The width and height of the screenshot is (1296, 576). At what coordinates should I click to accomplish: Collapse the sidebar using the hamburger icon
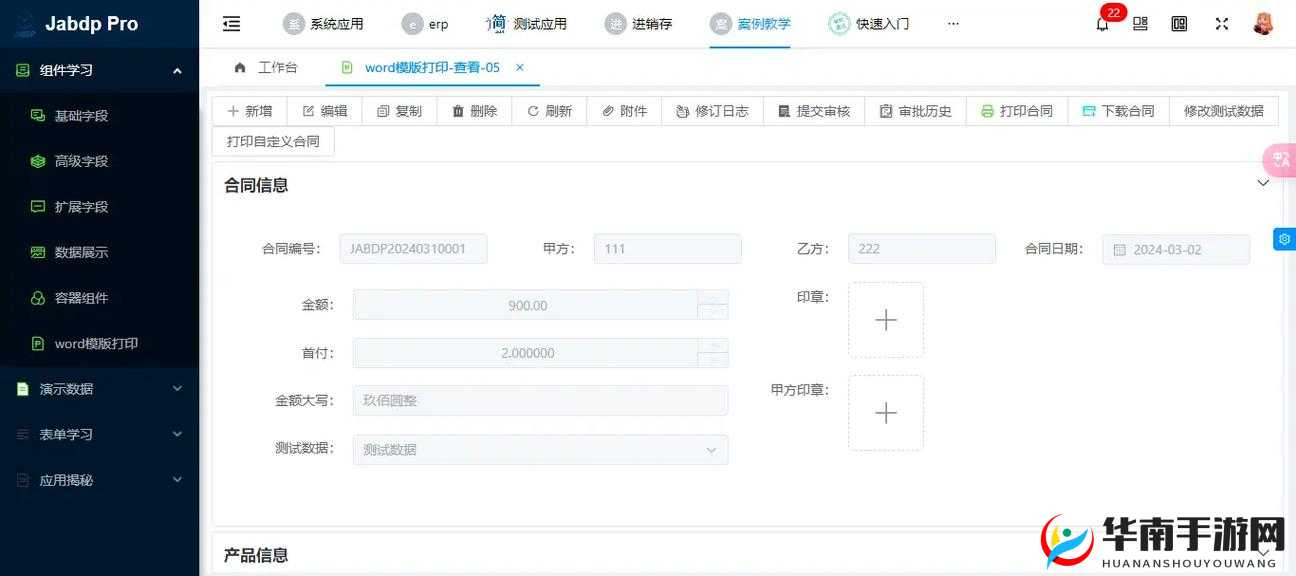231,22
